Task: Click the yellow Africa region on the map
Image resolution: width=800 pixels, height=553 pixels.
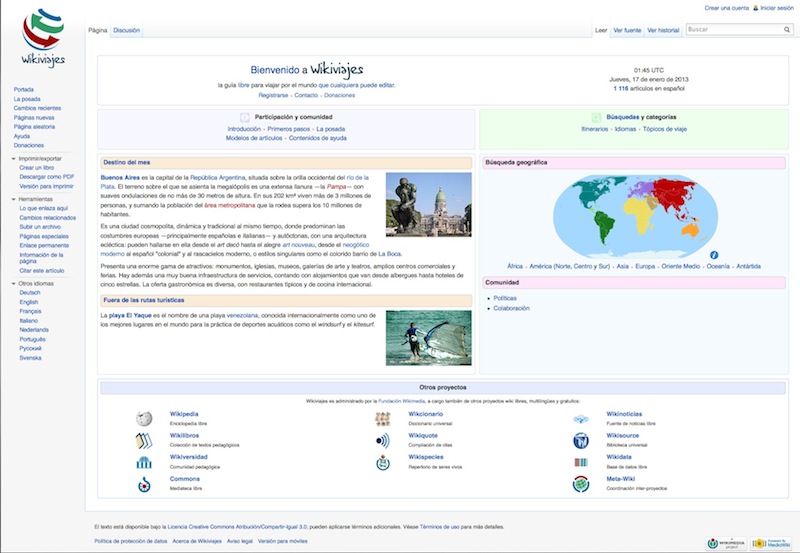Action: click(x=638, y=213)
